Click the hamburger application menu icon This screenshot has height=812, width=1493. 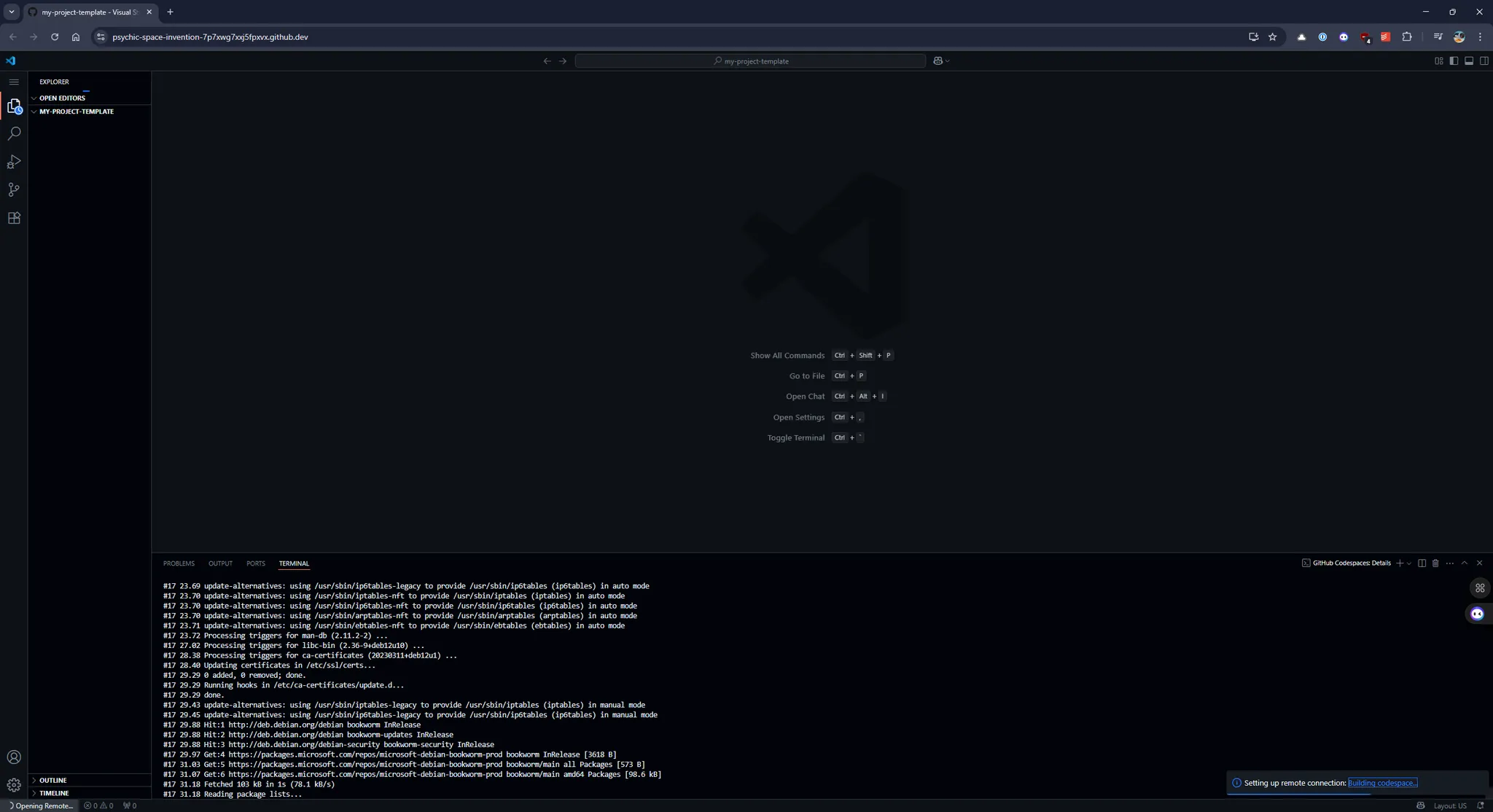pos(14,82)
